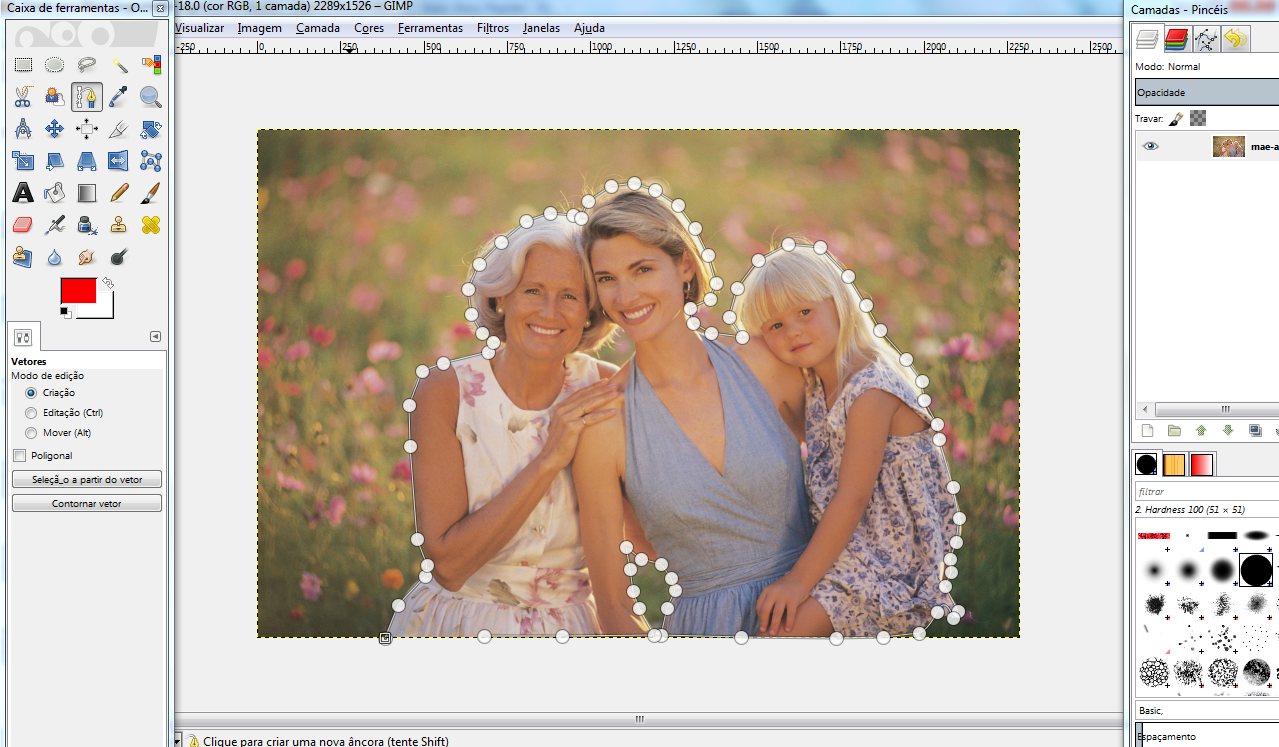Viewport: 1279px width, 747px height.
Task: Activate the Fuzzy Select magic wand tool
Action: (118, 64)
